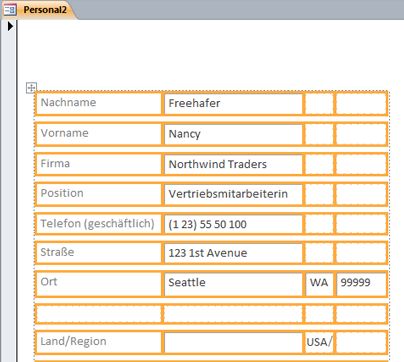Viewport: 404px width, 362px height.
Task: Click the 99999 postal code field
Action: pyautogui.click(x=361, y=284)
